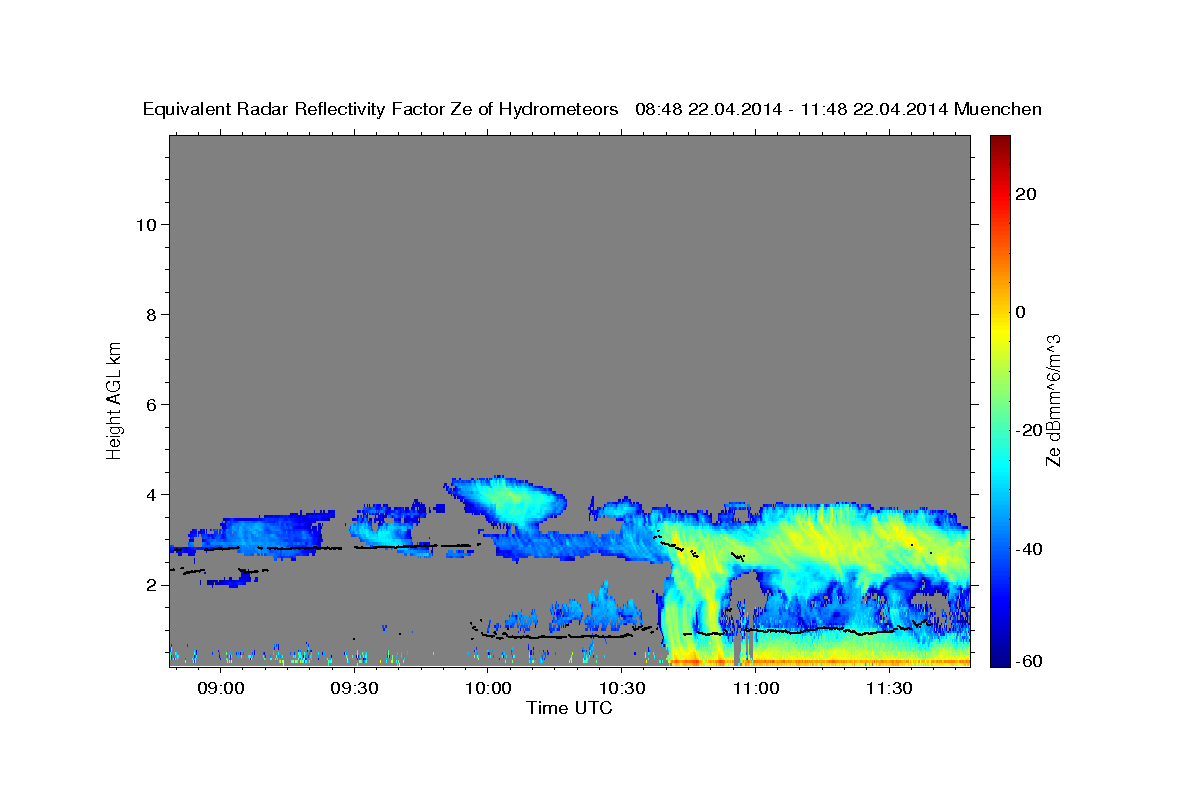Click the red ground-level band after 10:40
Image resolution: width=1200 pixels, height=800 pixels.
point(820,662)
